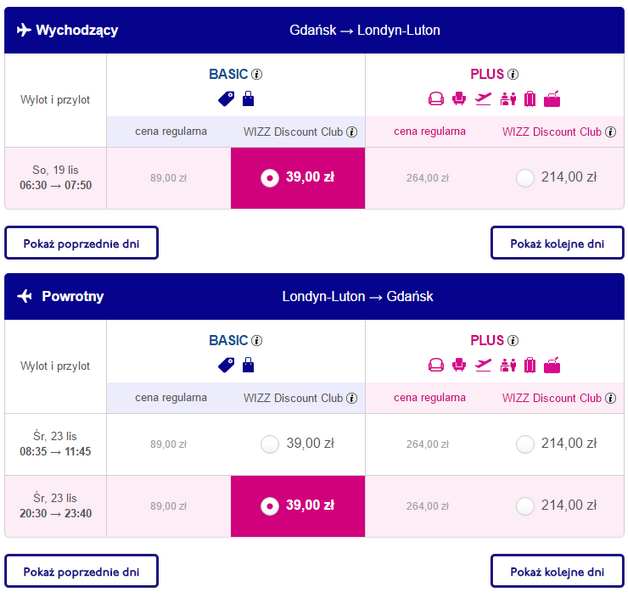Click checked suitcase icon under return PLUS

pos(529,364)
